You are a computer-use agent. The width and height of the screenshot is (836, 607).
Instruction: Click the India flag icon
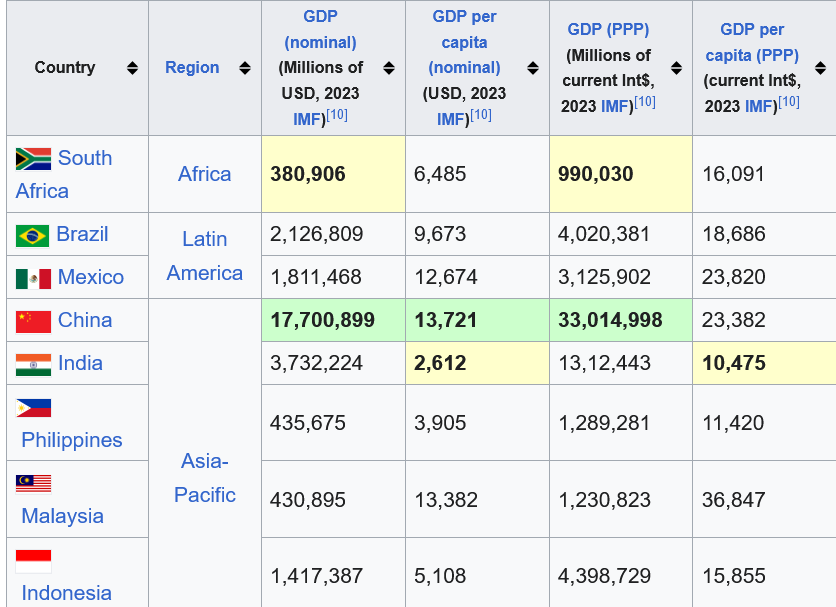click(33, 365)
